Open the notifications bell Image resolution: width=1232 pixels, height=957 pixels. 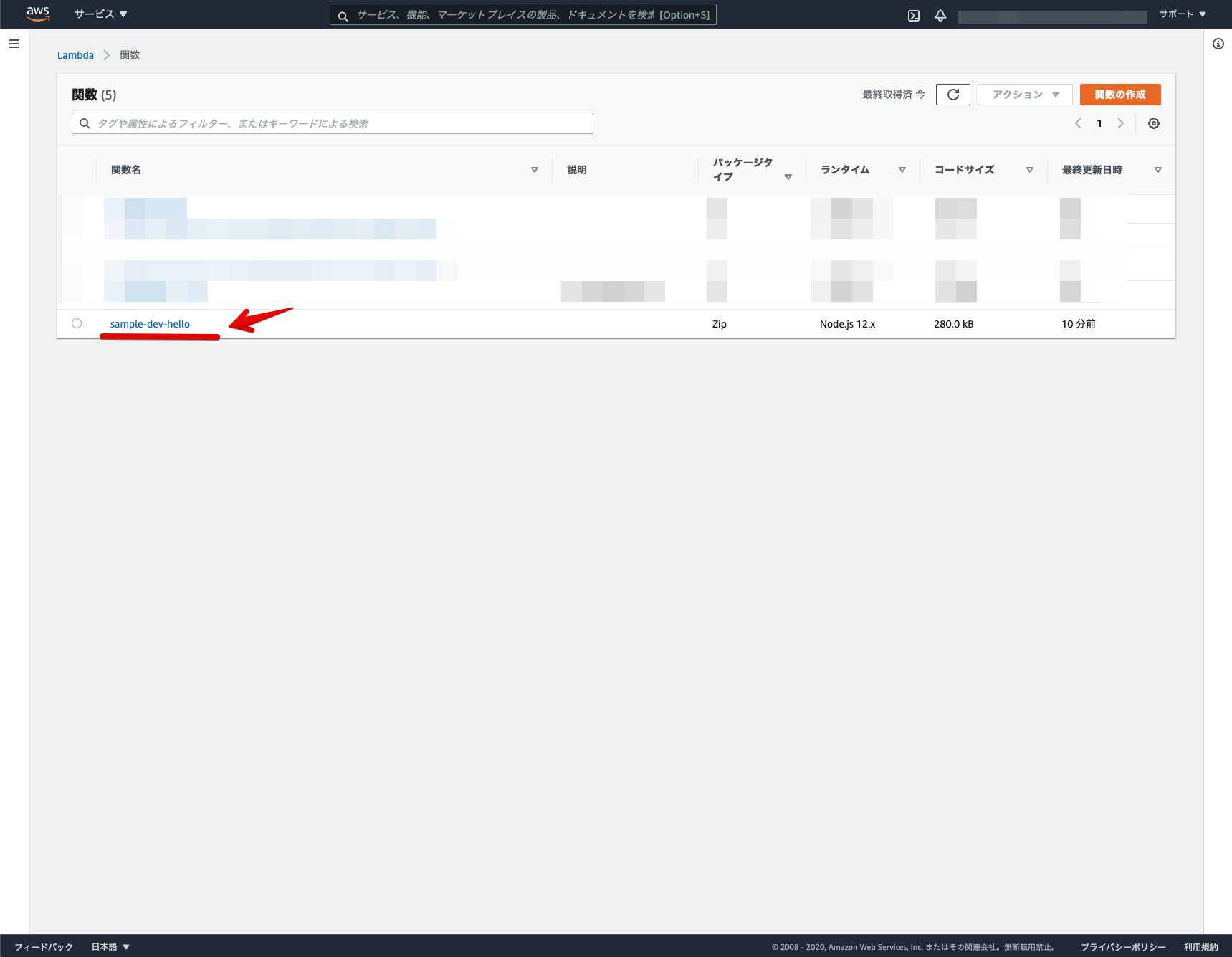(940, 15)
